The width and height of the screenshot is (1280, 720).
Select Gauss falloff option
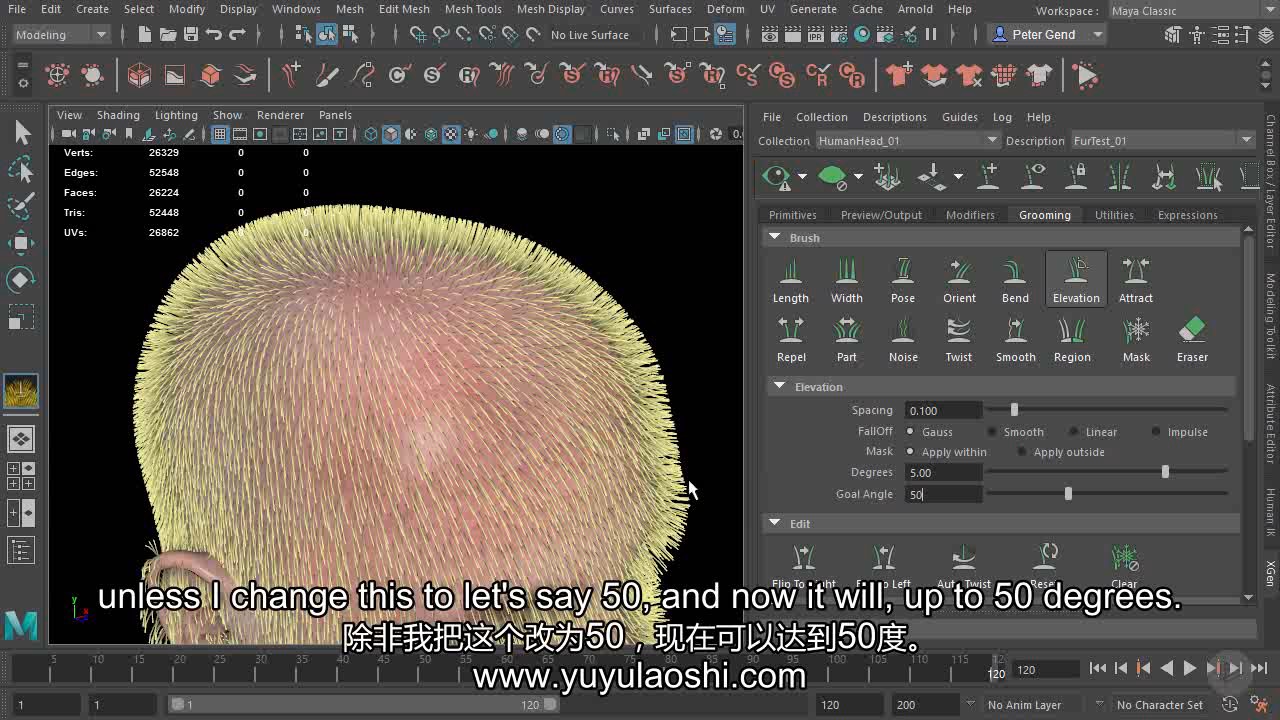pyautogui.click(x=929, y=432)
